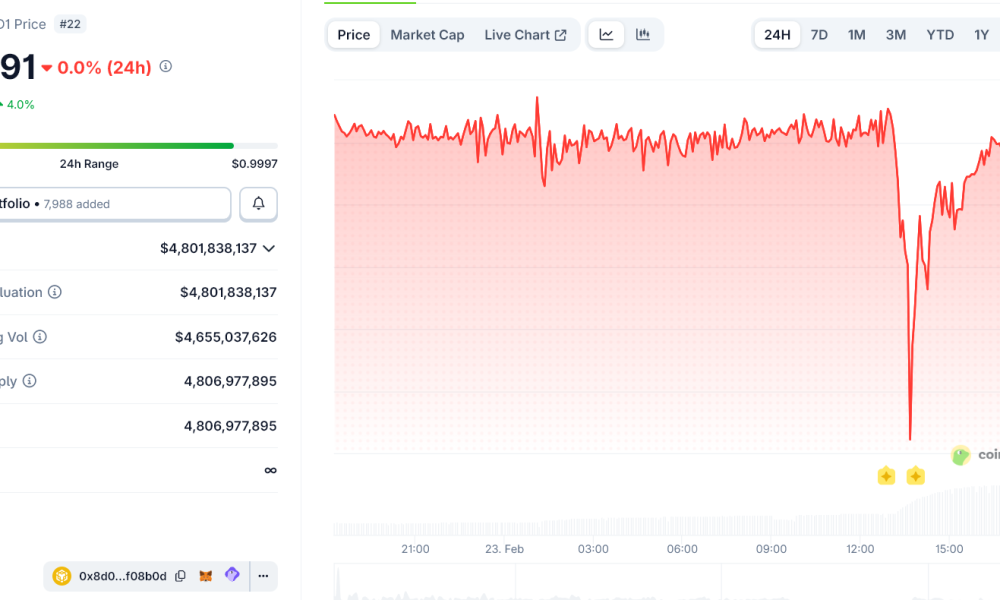Screen dimensions: 1000x600
Task: Select the line chart view icon
Action: point(606,34)
